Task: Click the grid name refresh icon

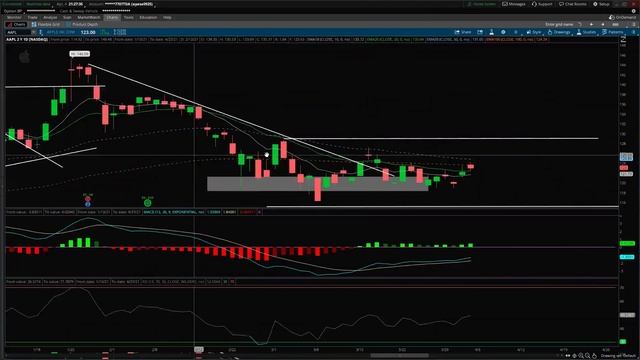Action: 580,24
